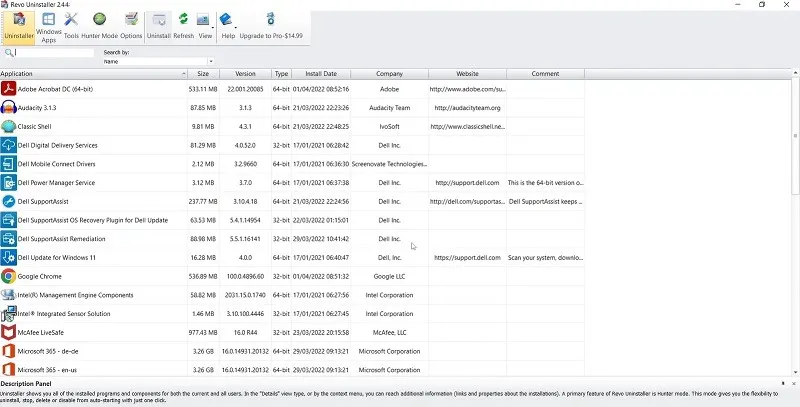This screenshot has height=407, width=800.
Task: Click the IvoSoft company cell
Action: [x=389, y=126]
